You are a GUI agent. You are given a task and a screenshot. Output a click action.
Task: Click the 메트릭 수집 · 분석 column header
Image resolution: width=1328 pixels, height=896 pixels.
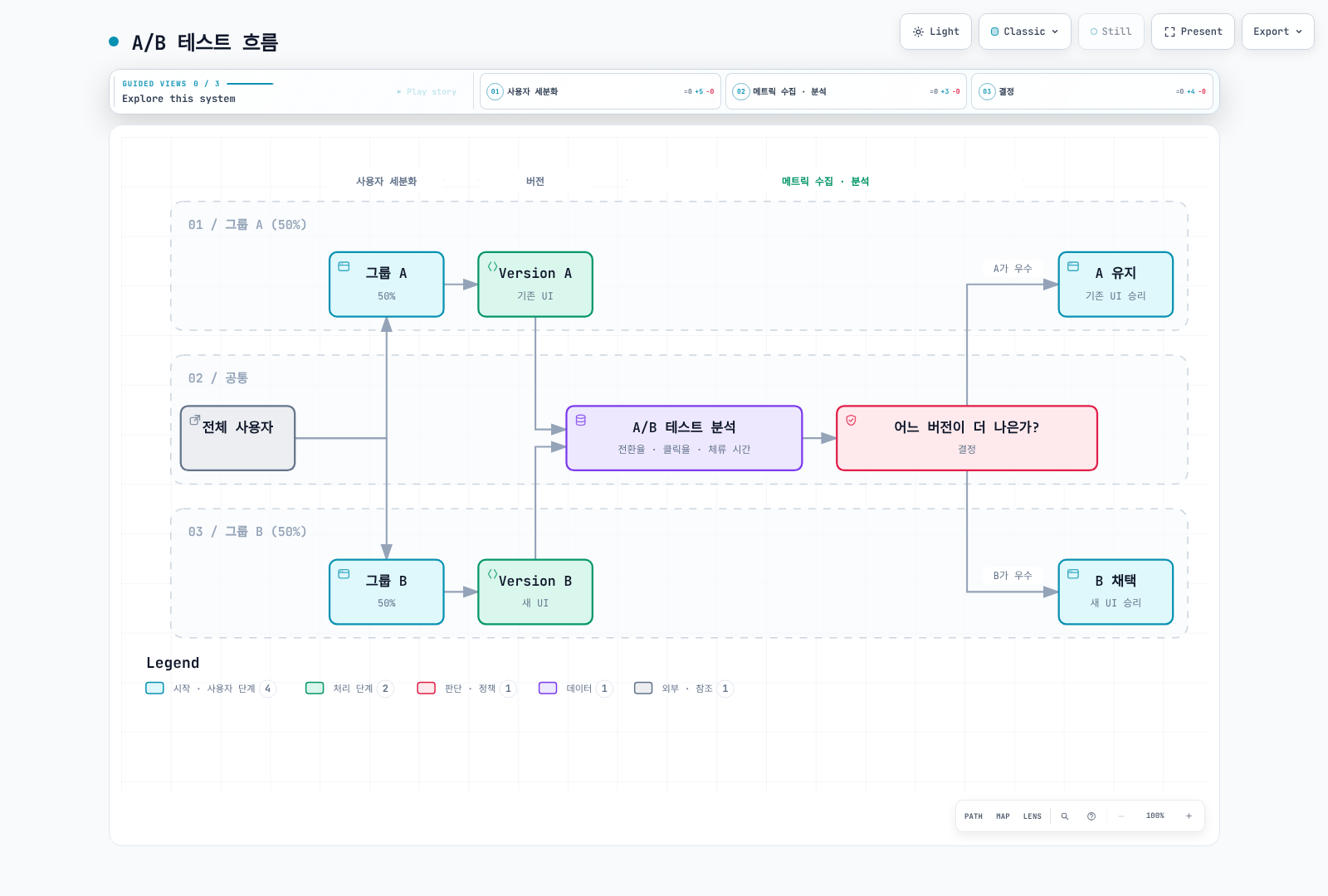tap(825, 182)
